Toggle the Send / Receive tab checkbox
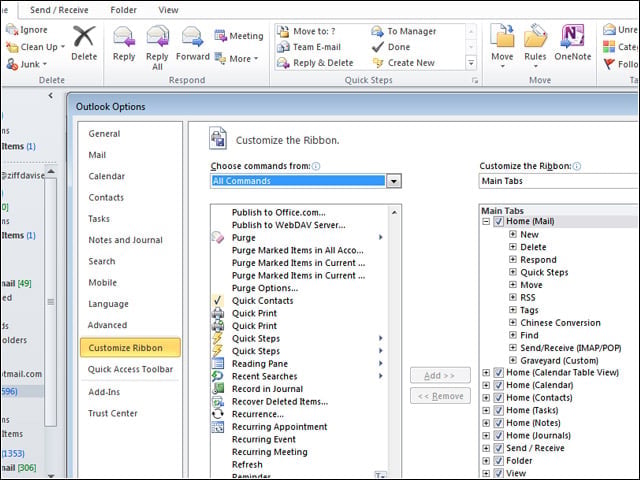The image size is (640, 480). click(498, 448)
